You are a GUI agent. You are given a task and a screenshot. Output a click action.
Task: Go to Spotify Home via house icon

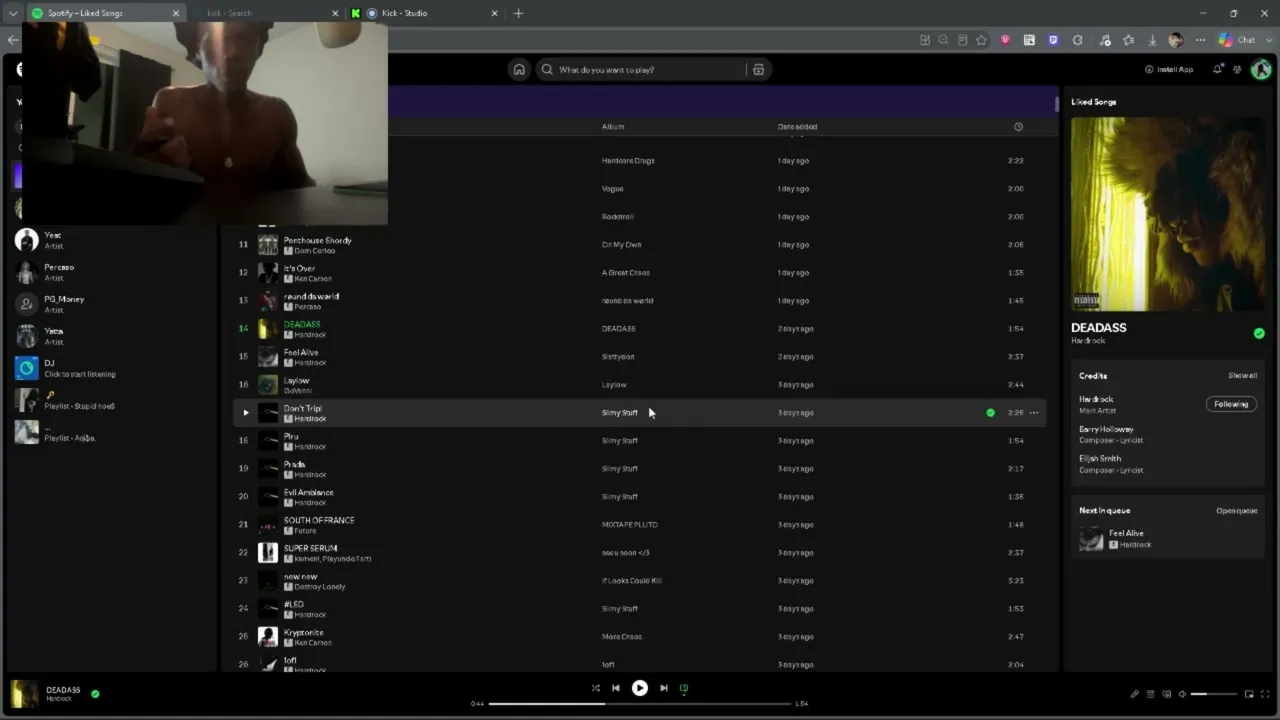[x=518, y=70]
